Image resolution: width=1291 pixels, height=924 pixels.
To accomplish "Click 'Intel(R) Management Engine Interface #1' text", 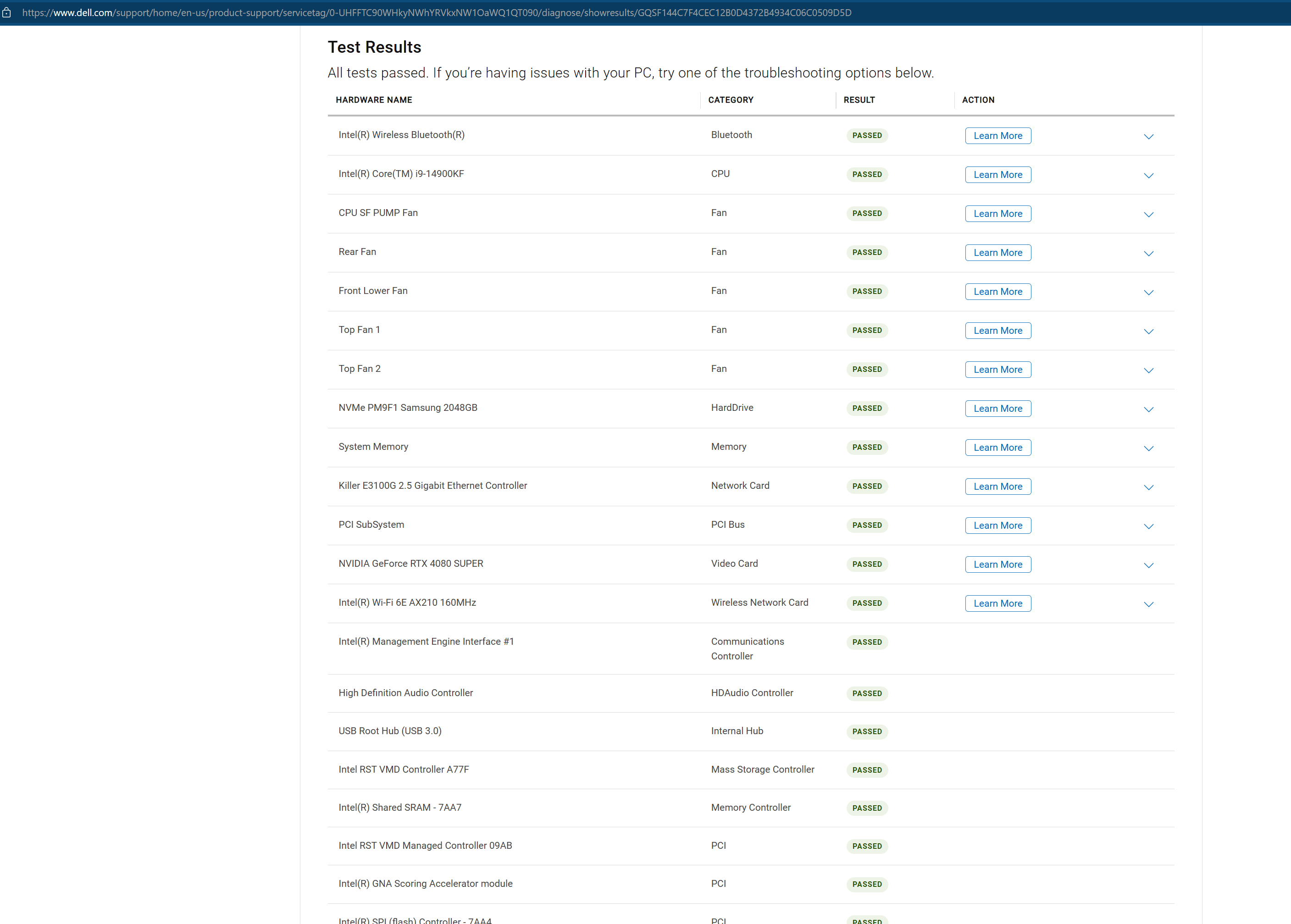I will coord(426,641).
